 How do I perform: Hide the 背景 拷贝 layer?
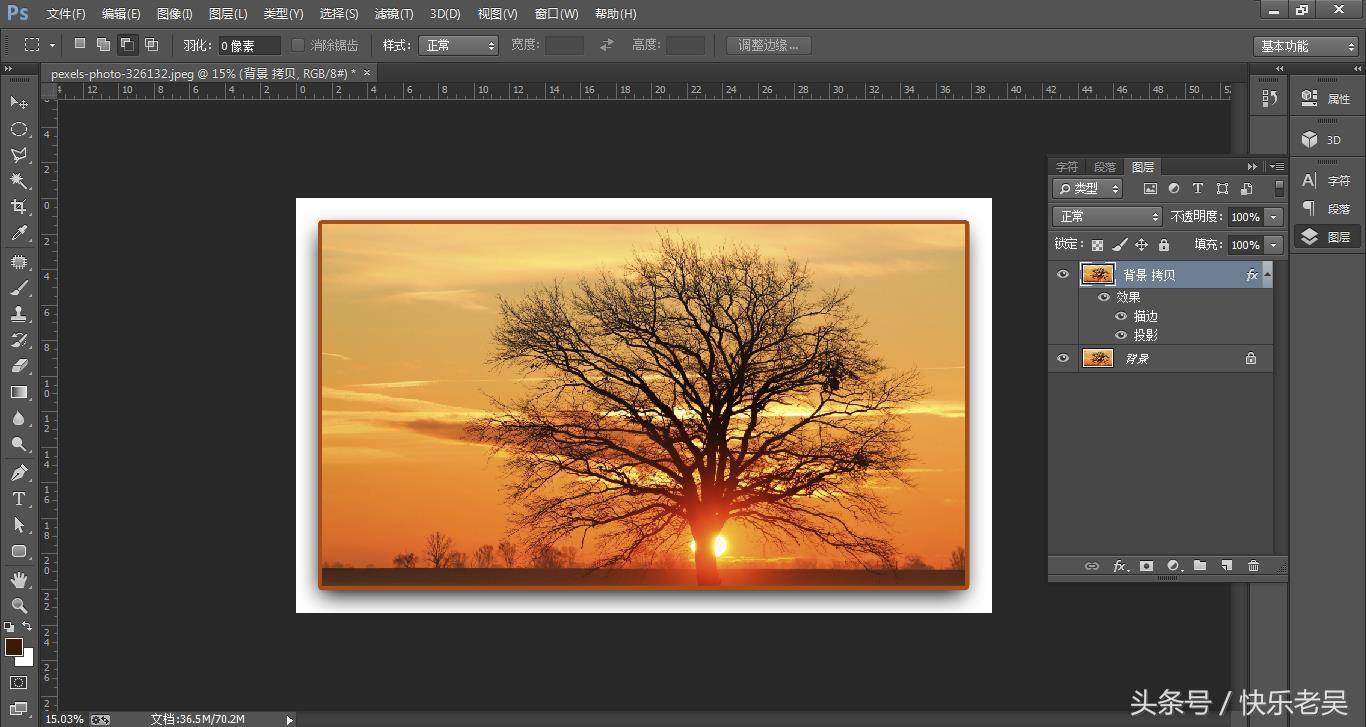point(1063,275)
